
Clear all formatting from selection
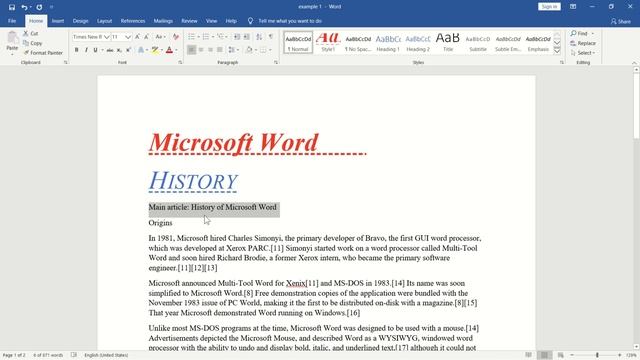tap(176, 37)
